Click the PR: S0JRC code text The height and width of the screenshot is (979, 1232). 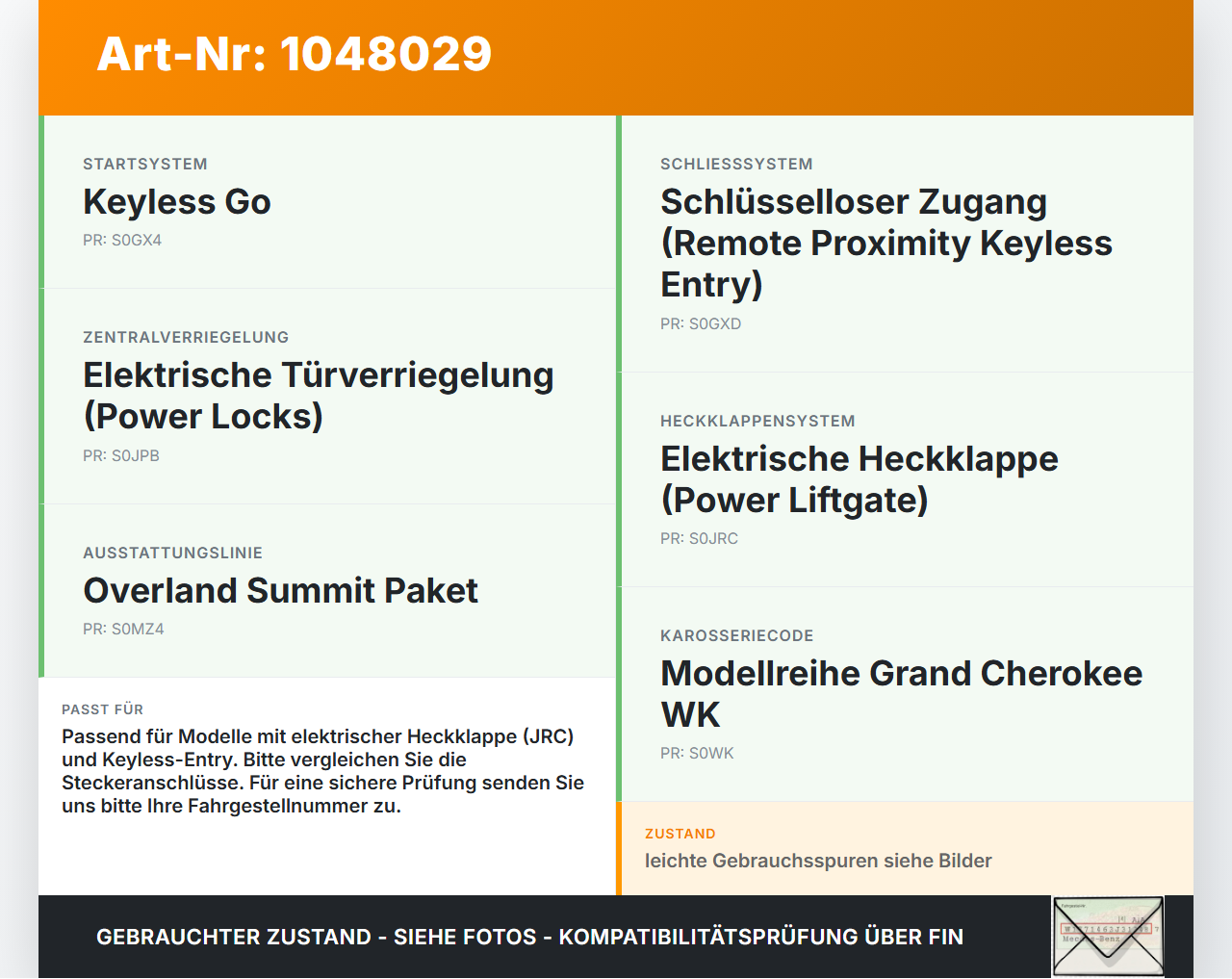pyautogui.click(x=700, y=538)
